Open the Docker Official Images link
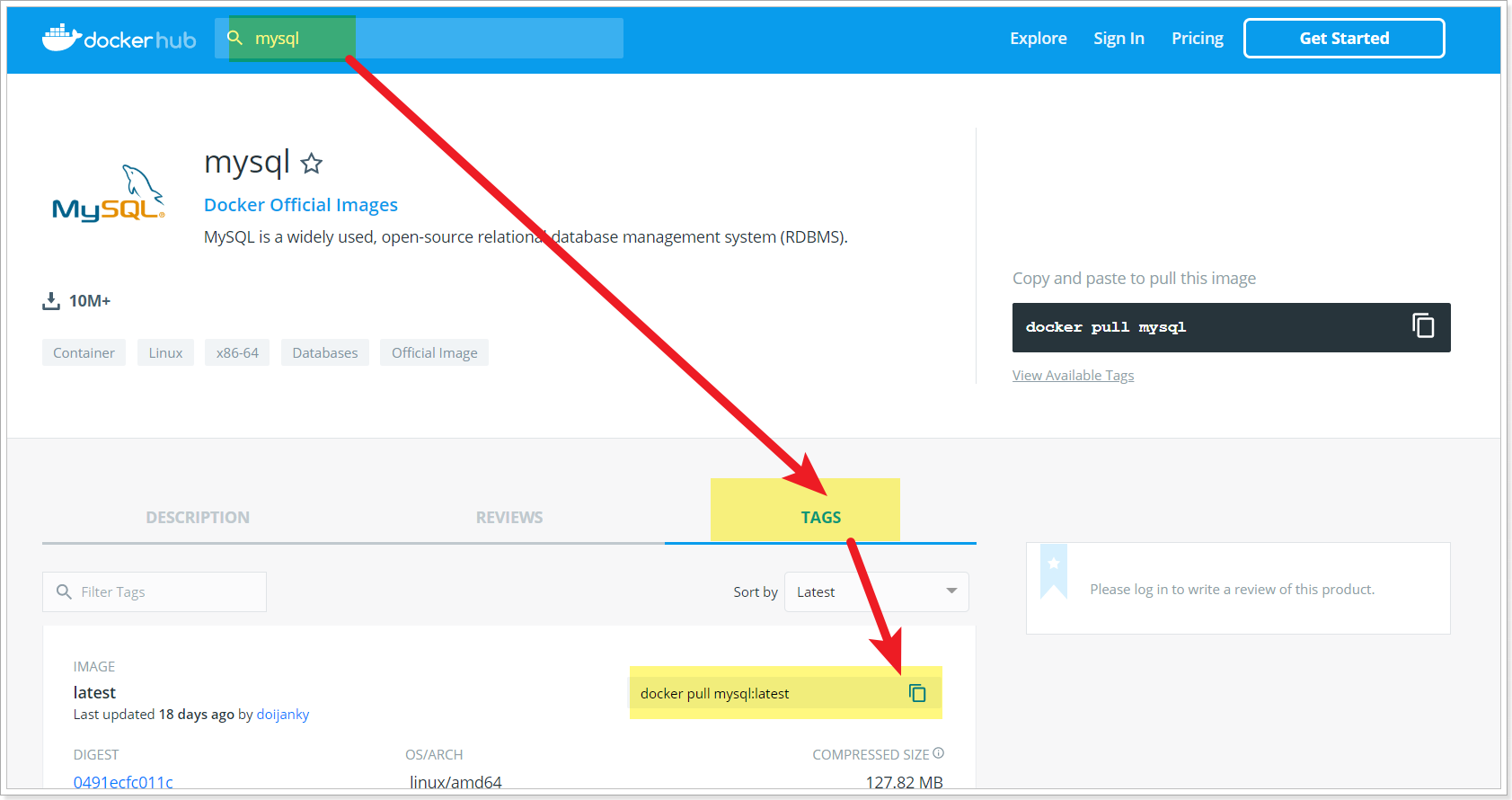The height and width of the screenshot is (800, 1512). tap(301, 205)
